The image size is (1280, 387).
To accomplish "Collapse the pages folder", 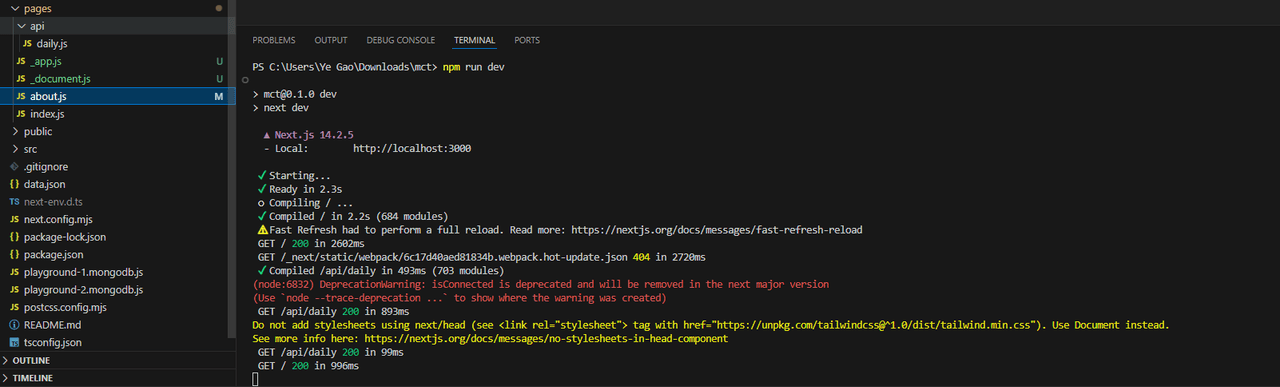I will coord(14,8).
